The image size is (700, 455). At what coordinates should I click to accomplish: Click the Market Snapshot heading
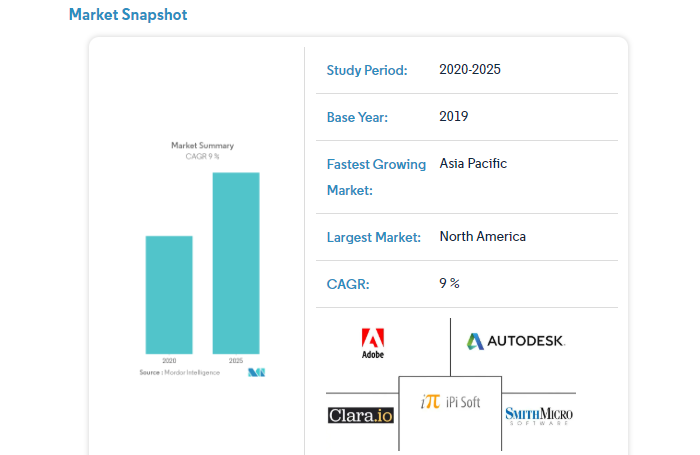tap(128, 15)
